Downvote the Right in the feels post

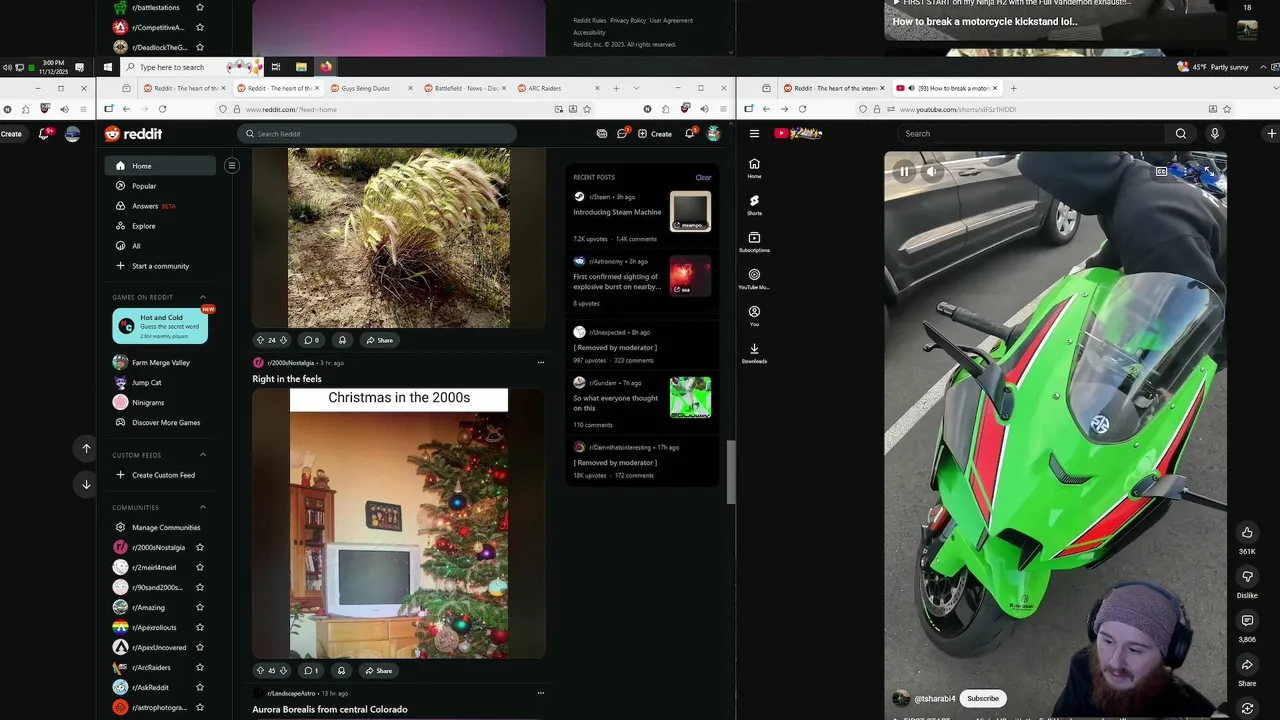(283, 671)
